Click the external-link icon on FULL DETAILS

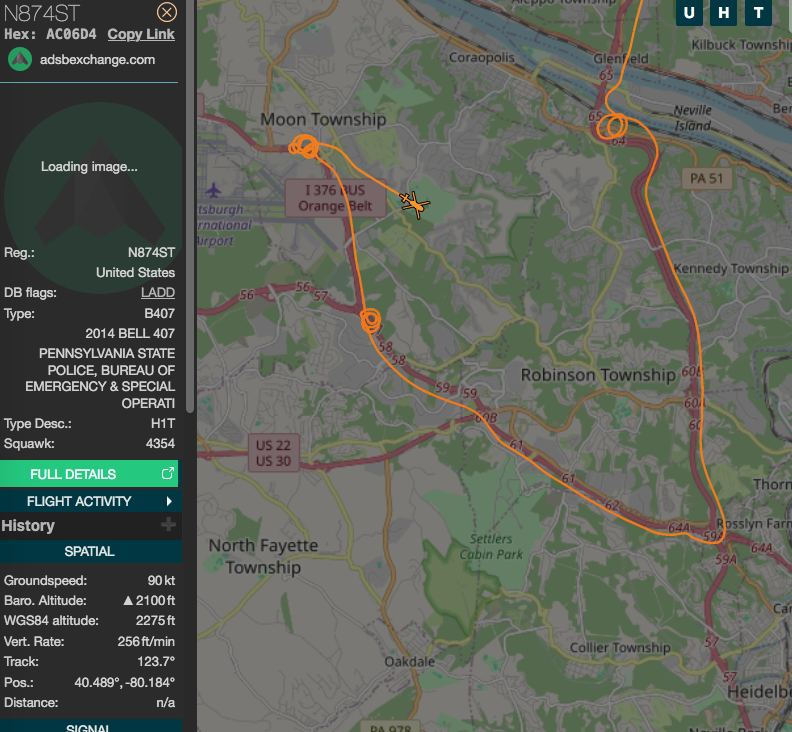(x=167, y=473)
